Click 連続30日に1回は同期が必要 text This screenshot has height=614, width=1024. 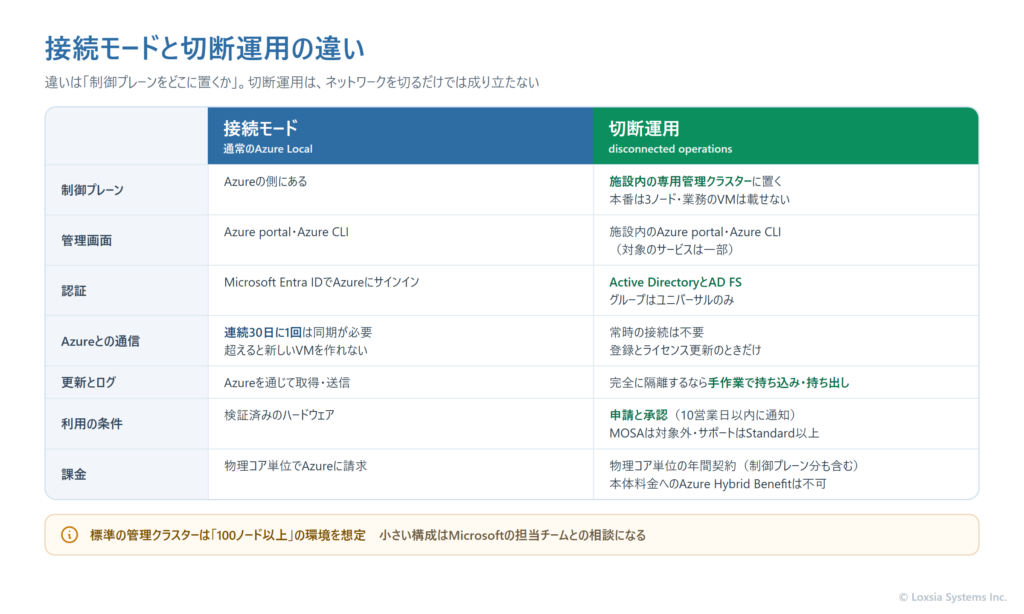pos(298,332)
